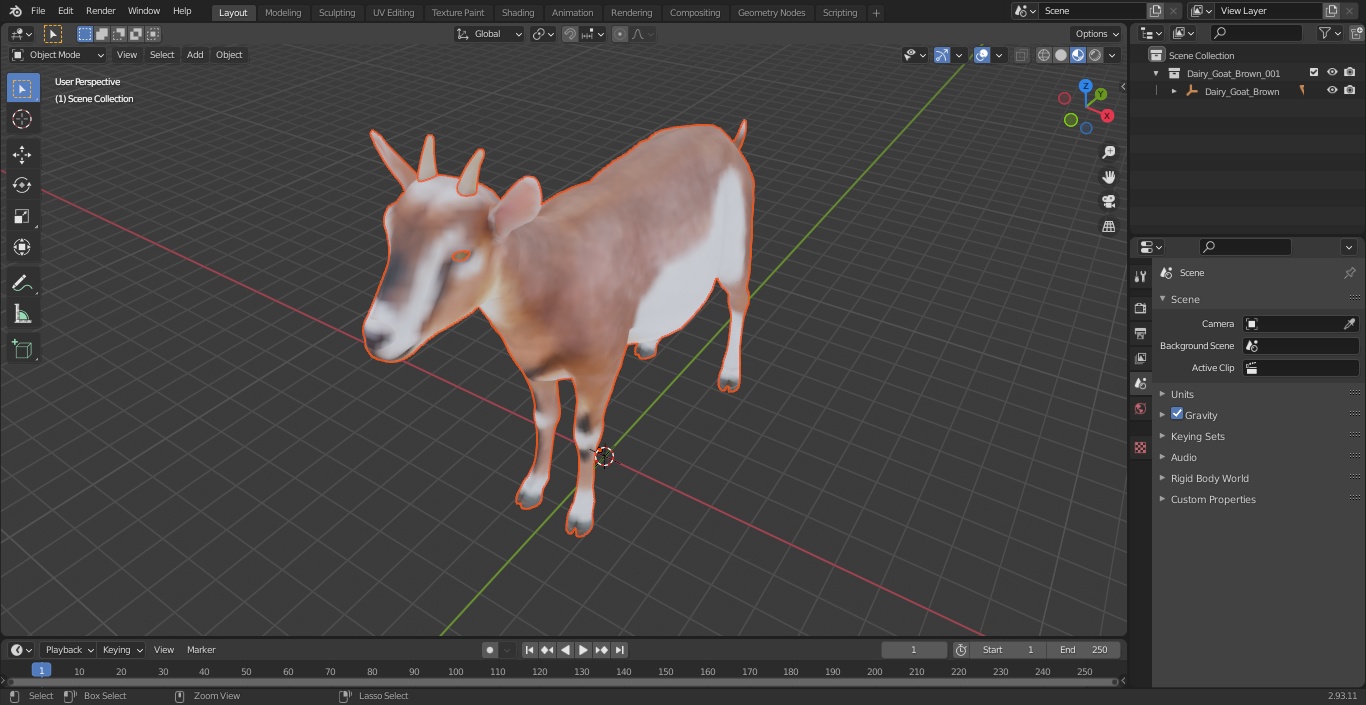Toggle the Gravity checkbox
This screenshot has width=1366, height=705.
1177,414
